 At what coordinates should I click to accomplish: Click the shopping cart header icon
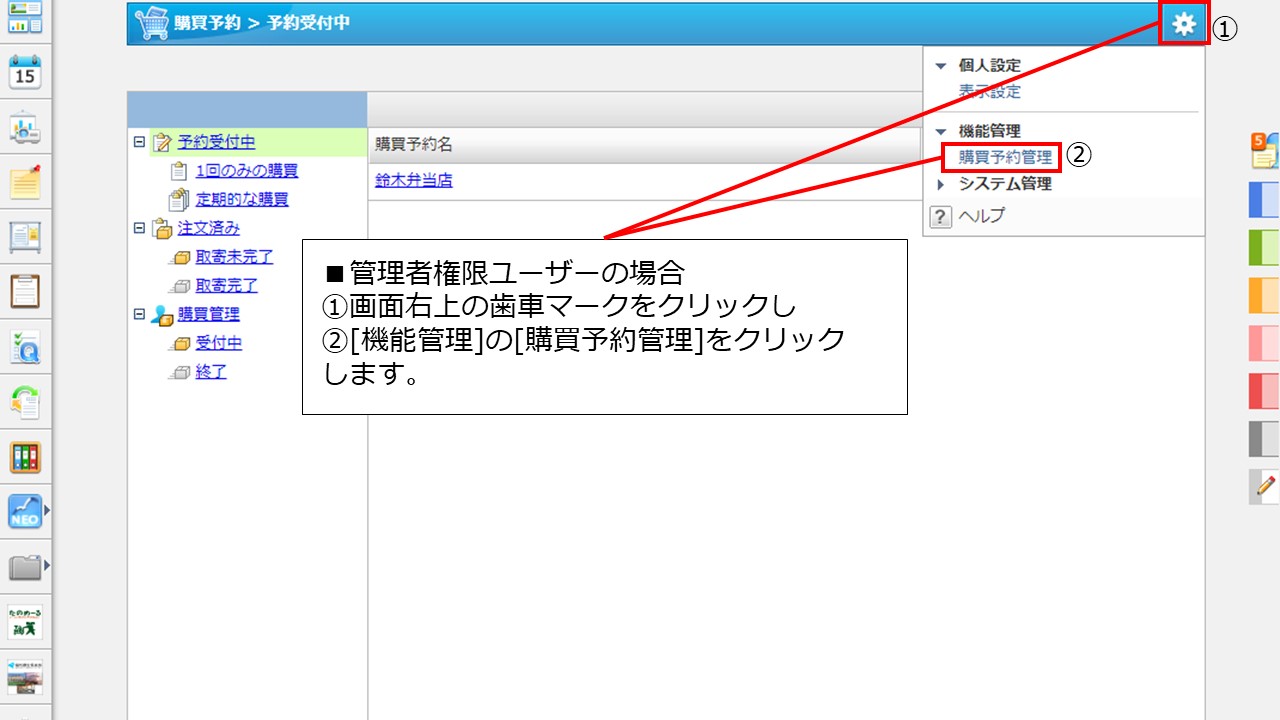tap(151, 23)
